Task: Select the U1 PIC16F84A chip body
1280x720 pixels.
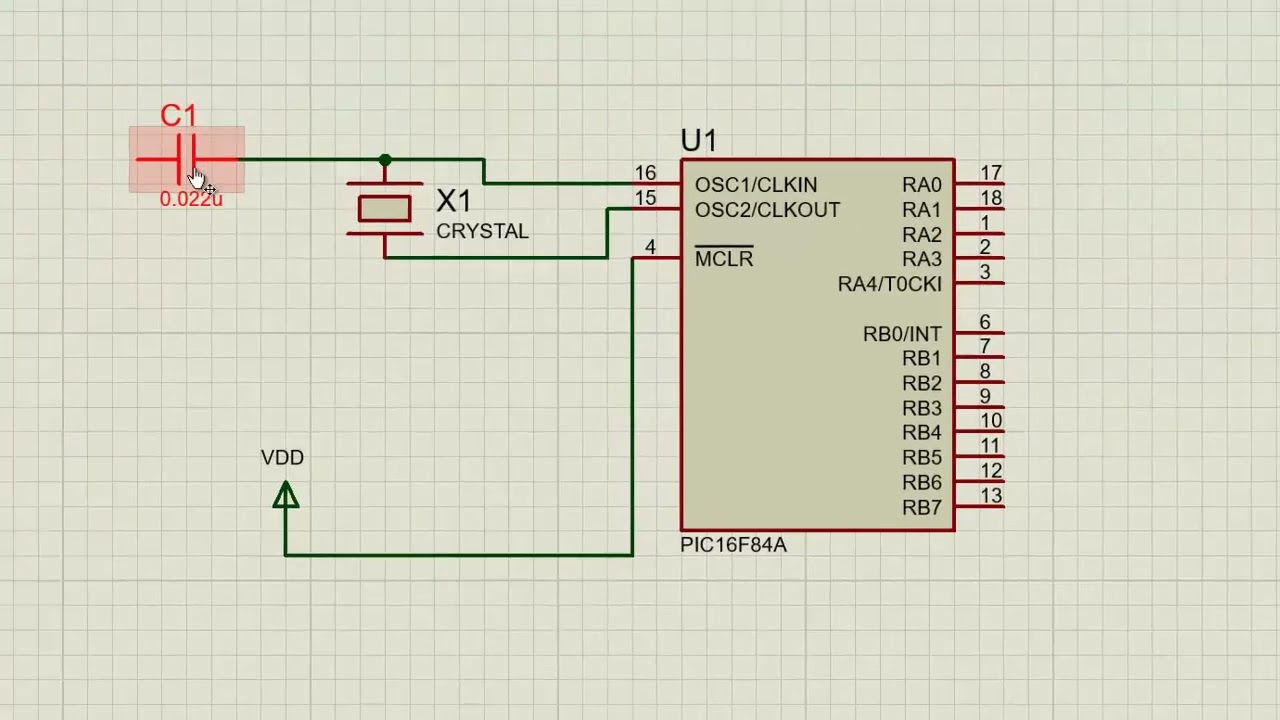Action: click(817, 345)
